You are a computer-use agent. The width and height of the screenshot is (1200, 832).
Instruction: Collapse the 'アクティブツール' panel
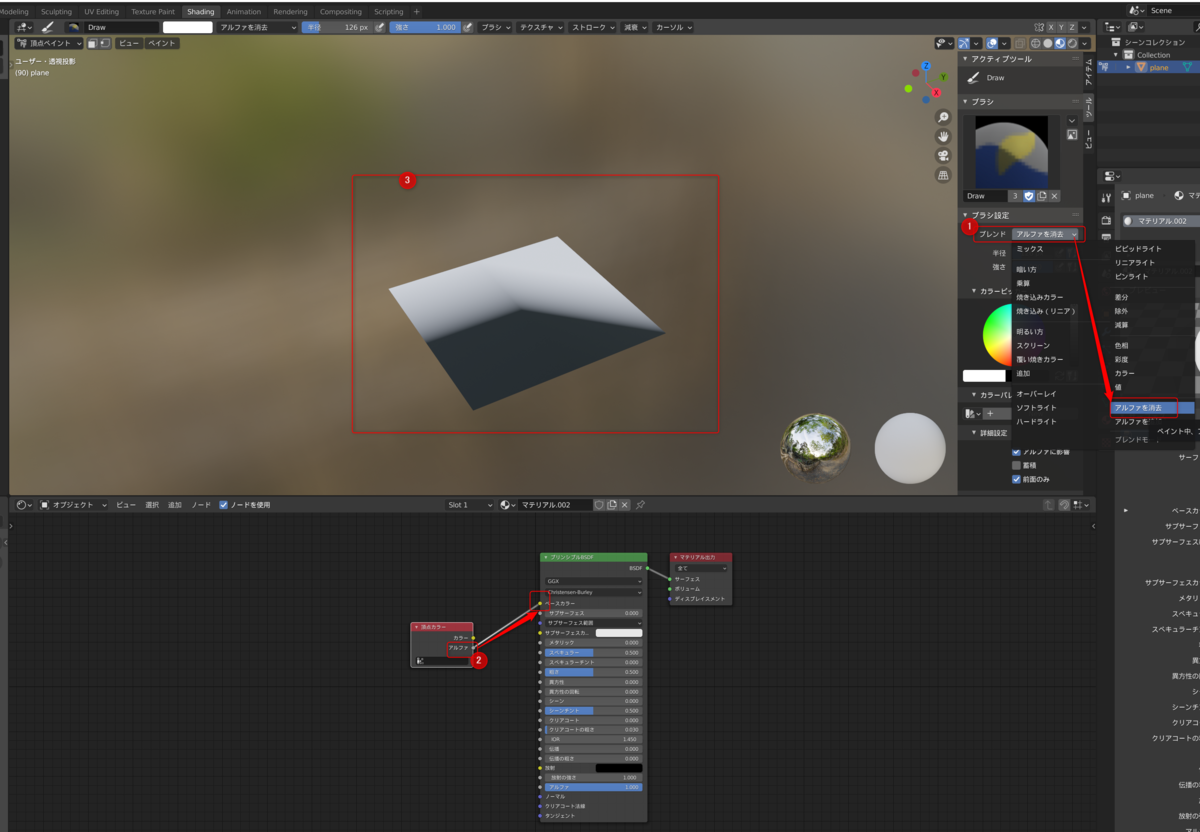click(967, 59)
